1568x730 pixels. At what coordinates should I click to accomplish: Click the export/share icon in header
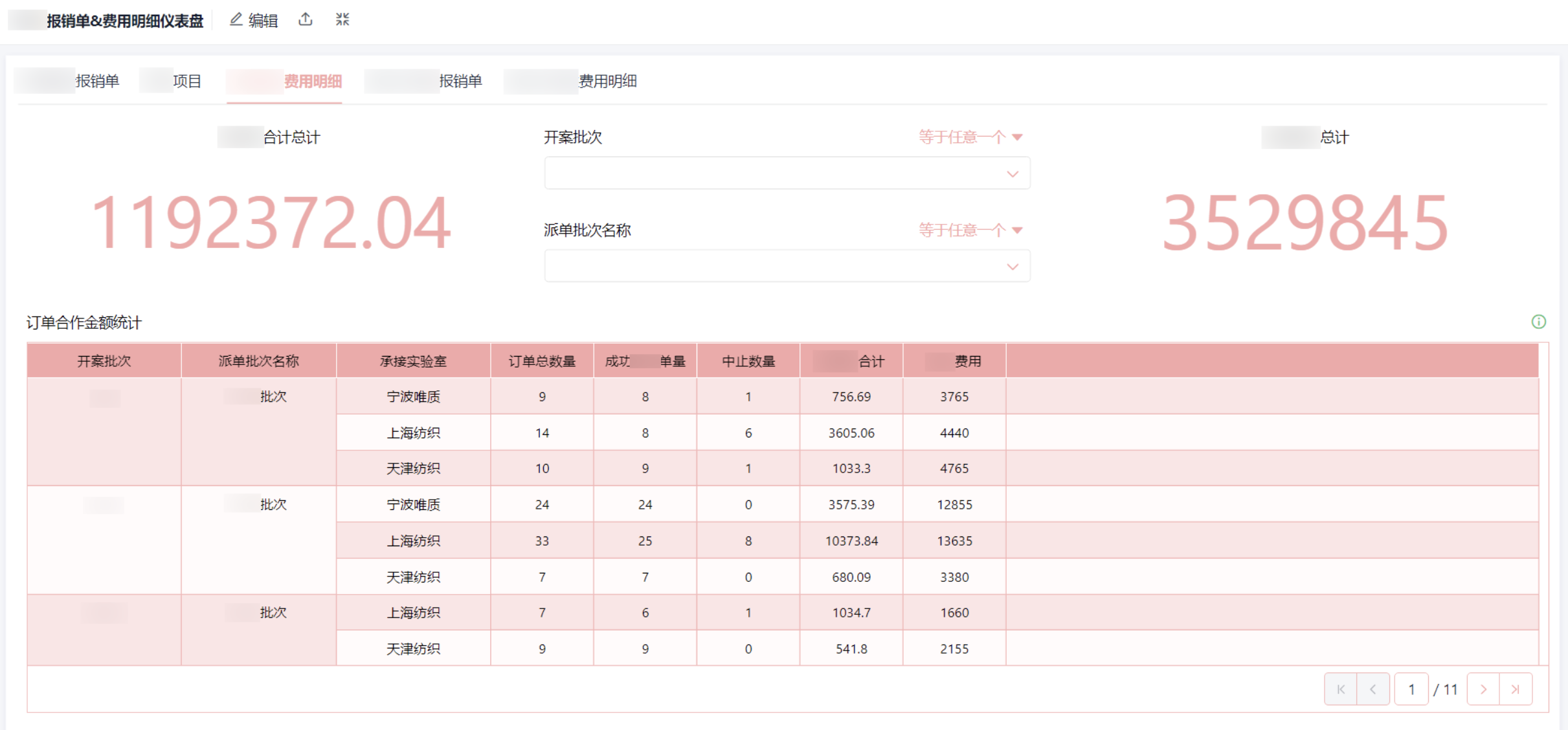point(306,20)
